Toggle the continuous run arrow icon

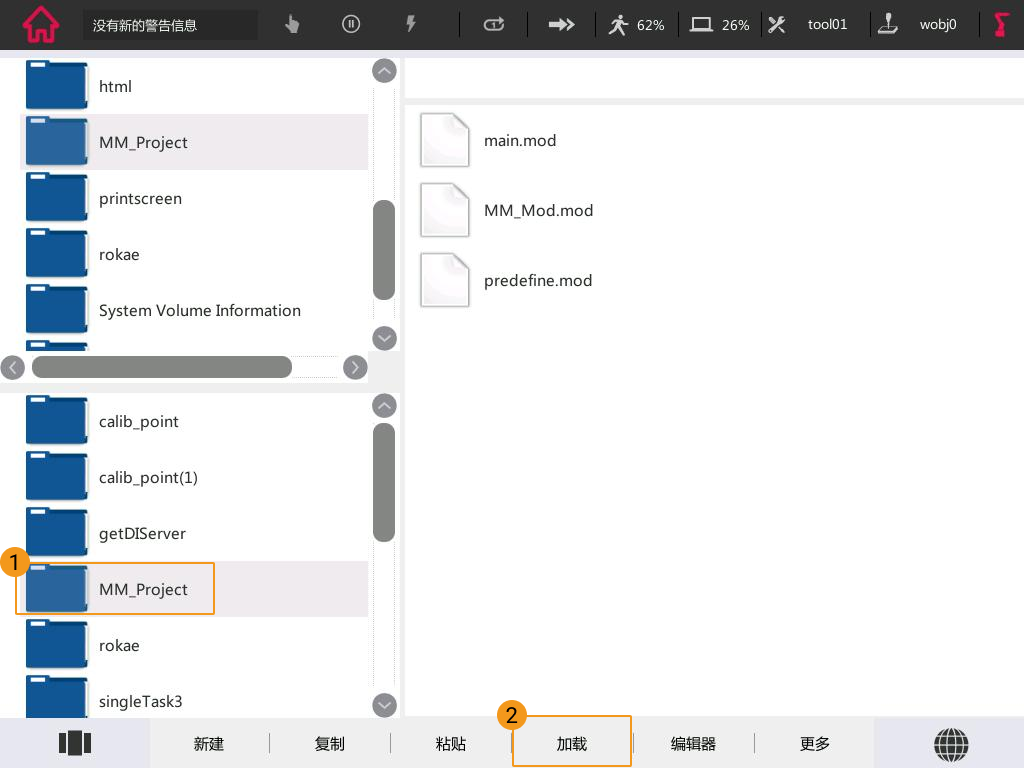pyautogui.click(x=562, y=25)
